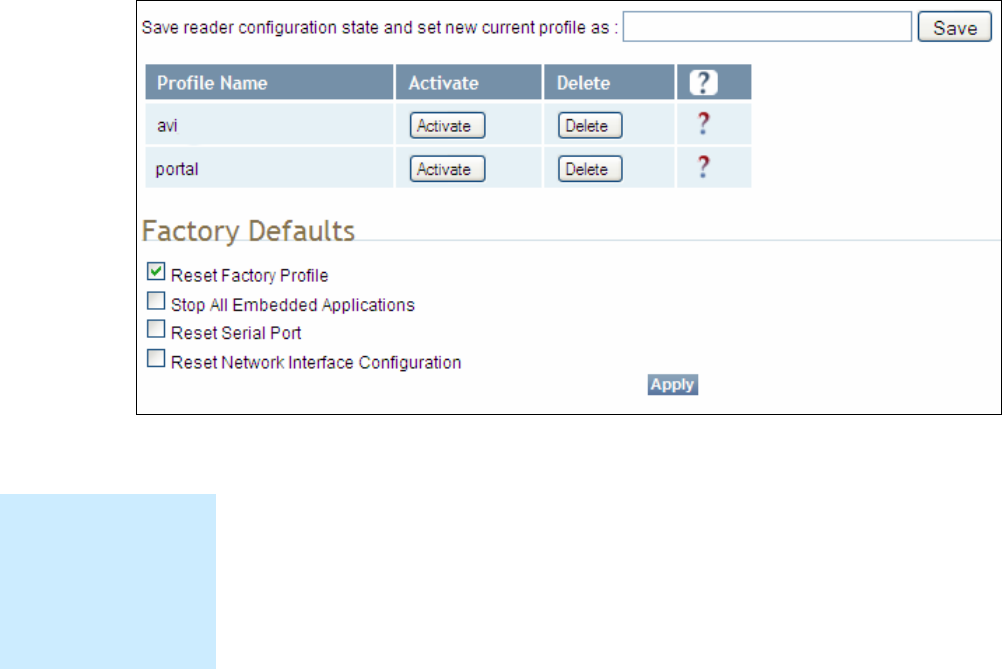
Task: Apply the factory defaults settings
Action: [x=672, y=385]
